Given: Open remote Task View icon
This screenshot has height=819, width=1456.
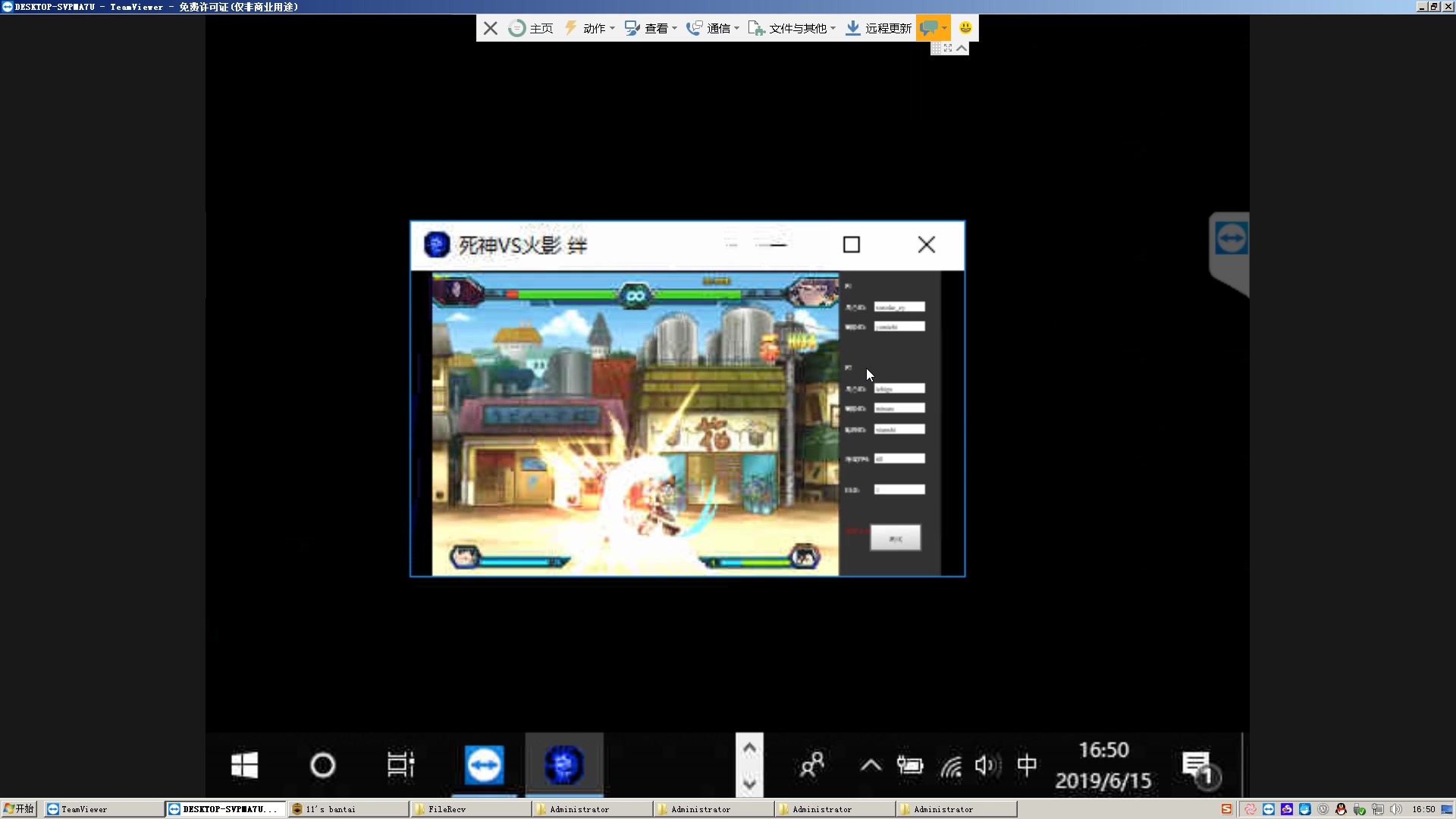Looking at the screenshot, I should tap(400, 765).
